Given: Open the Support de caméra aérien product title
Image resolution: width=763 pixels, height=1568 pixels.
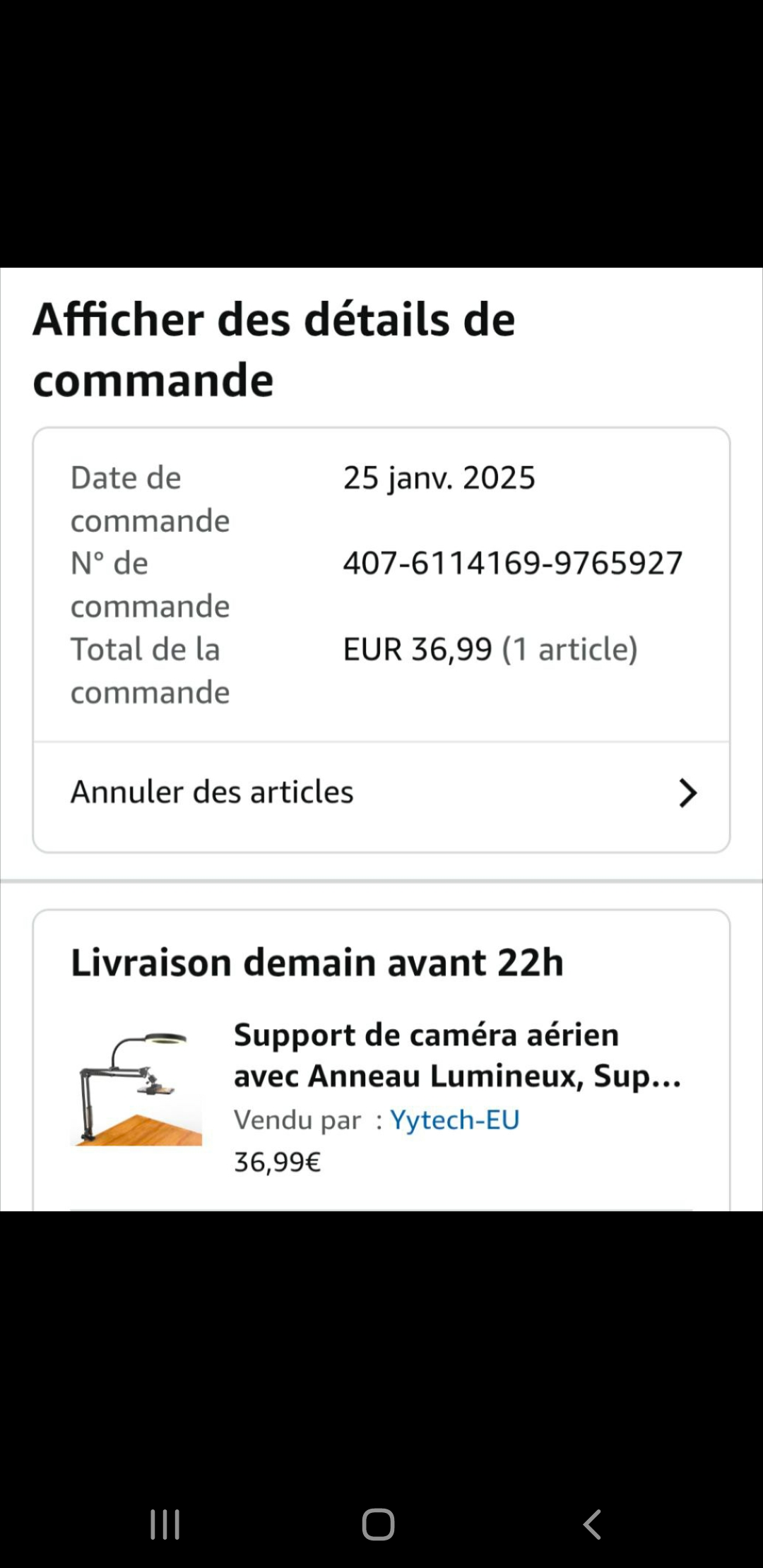Looking at the screenshot, I should click(x=426, y=1035).
